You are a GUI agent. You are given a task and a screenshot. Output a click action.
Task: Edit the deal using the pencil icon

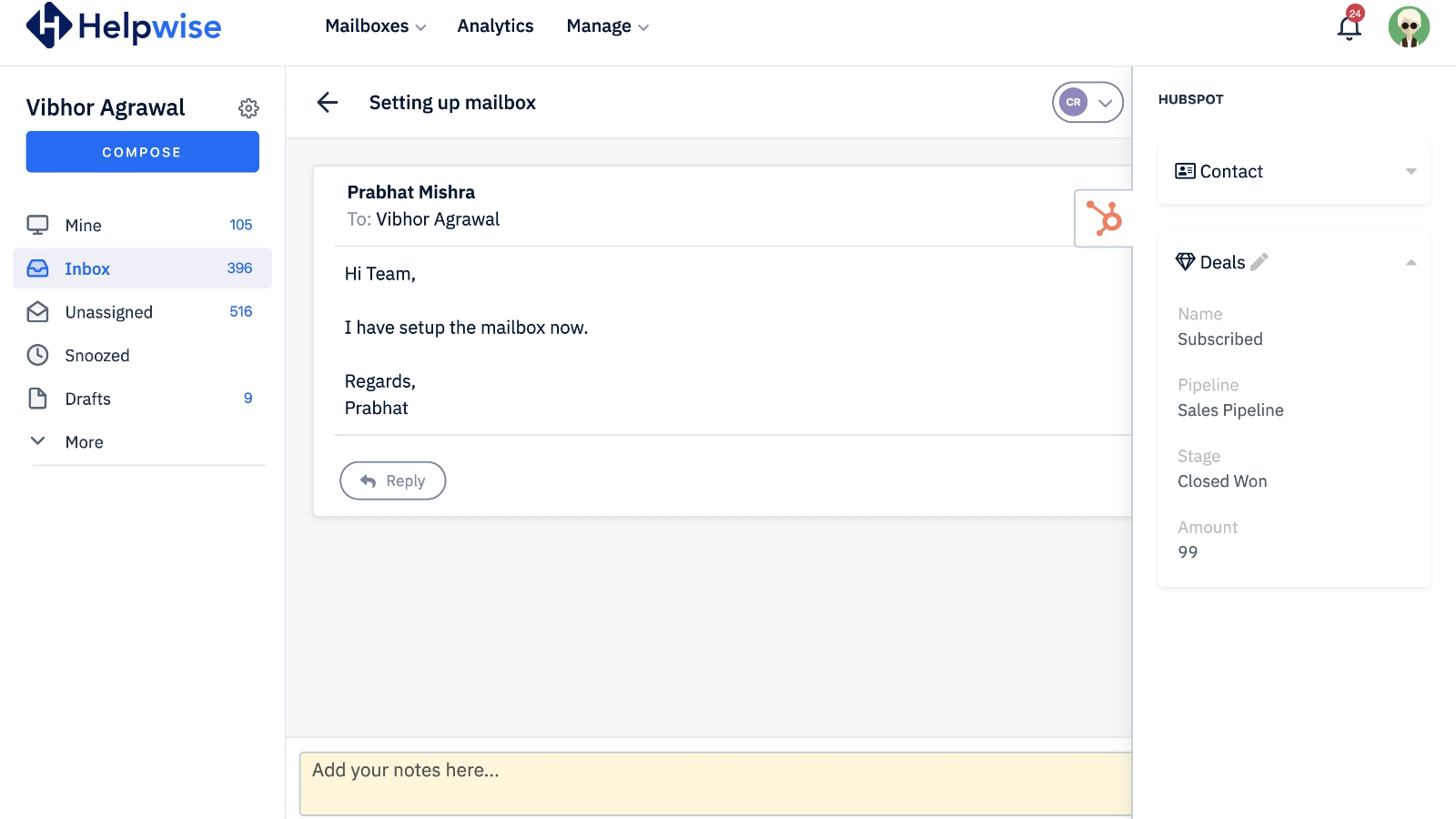(1259, 261)
